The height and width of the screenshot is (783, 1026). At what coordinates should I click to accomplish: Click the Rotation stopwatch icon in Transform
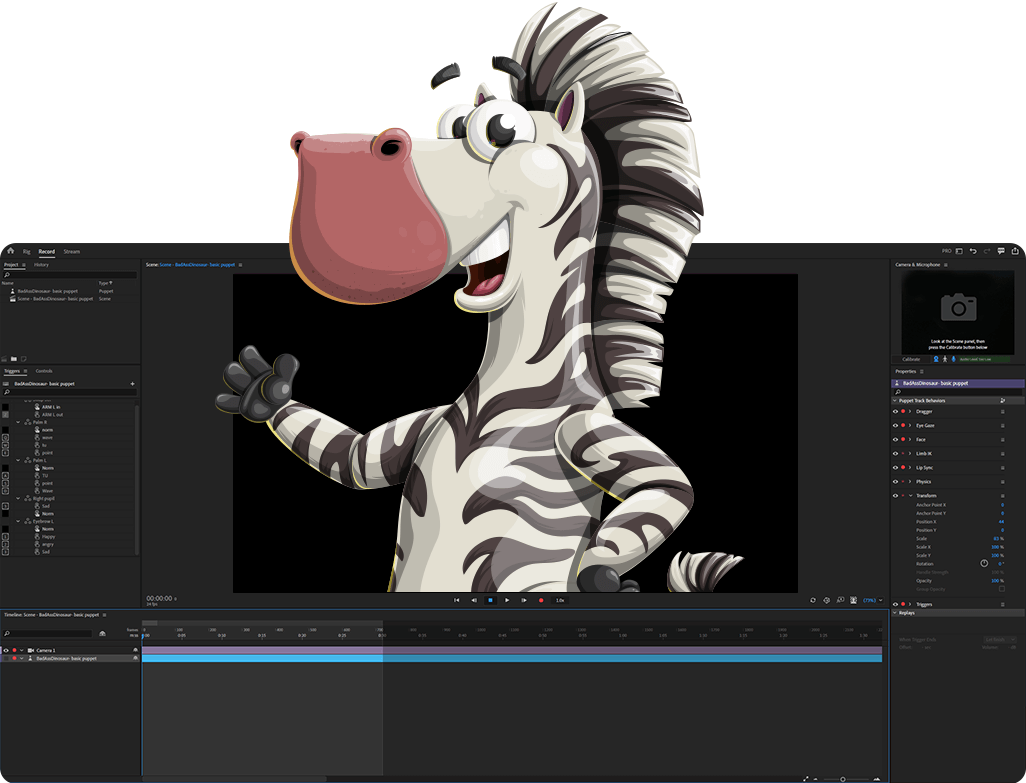coord(984,563)
